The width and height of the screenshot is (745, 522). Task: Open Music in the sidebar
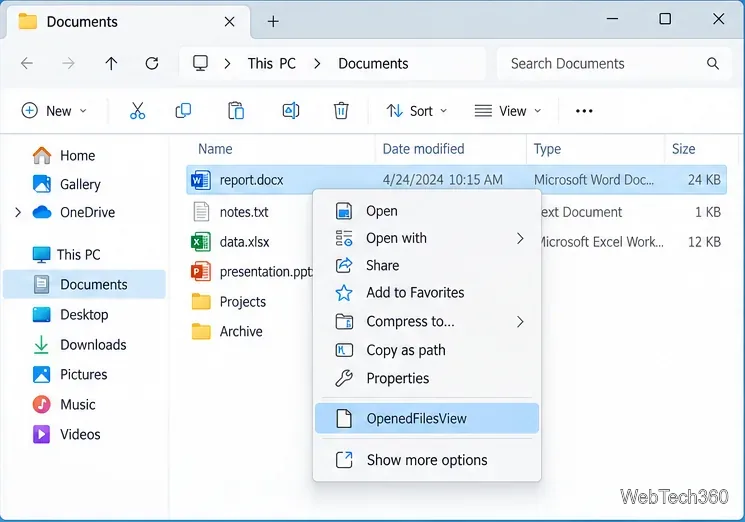pos(64,404)
